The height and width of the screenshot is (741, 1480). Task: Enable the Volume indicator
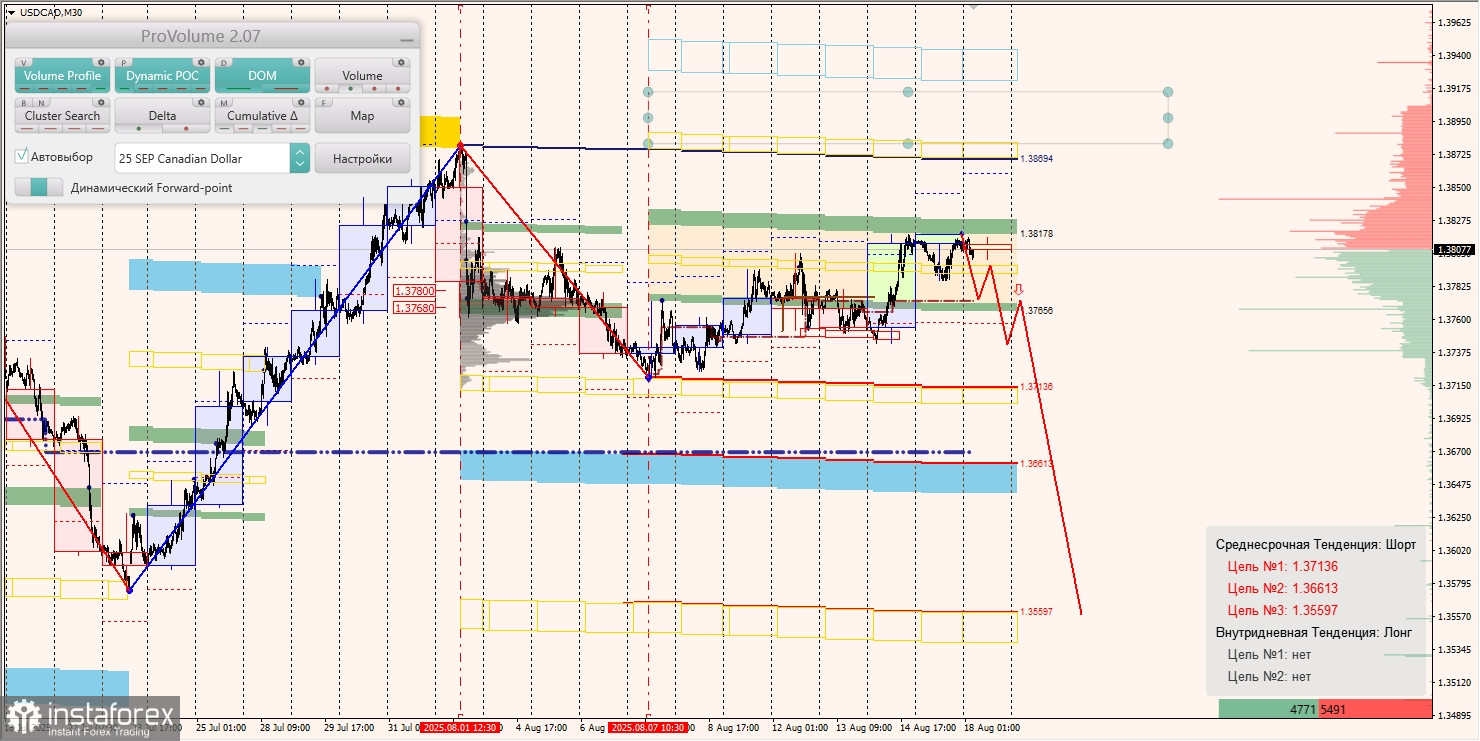point(362,76)
